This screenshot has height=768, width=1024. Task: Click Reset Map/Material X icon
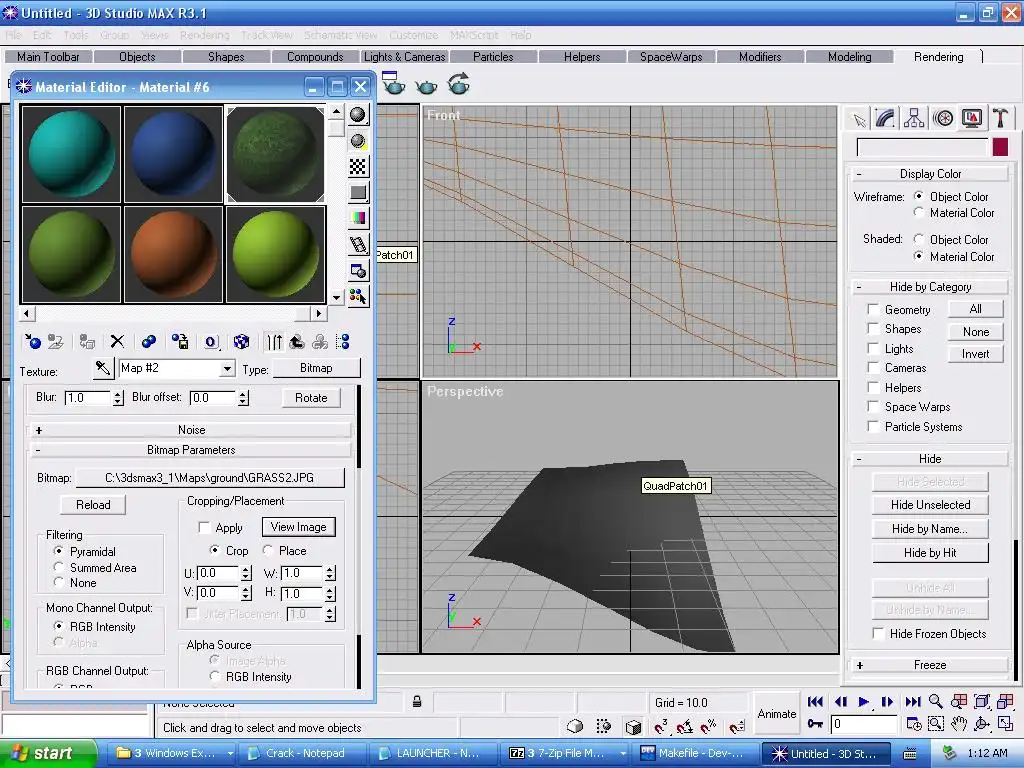tap(117, 342)
